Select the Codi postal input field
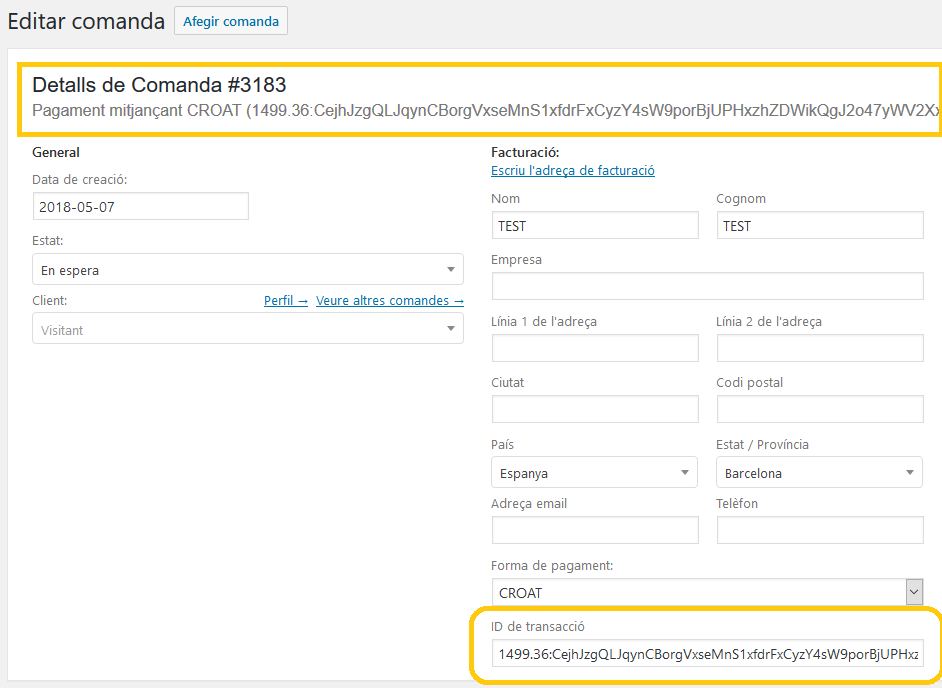Viewport: 942px width, 688px height. click(820, 409)
